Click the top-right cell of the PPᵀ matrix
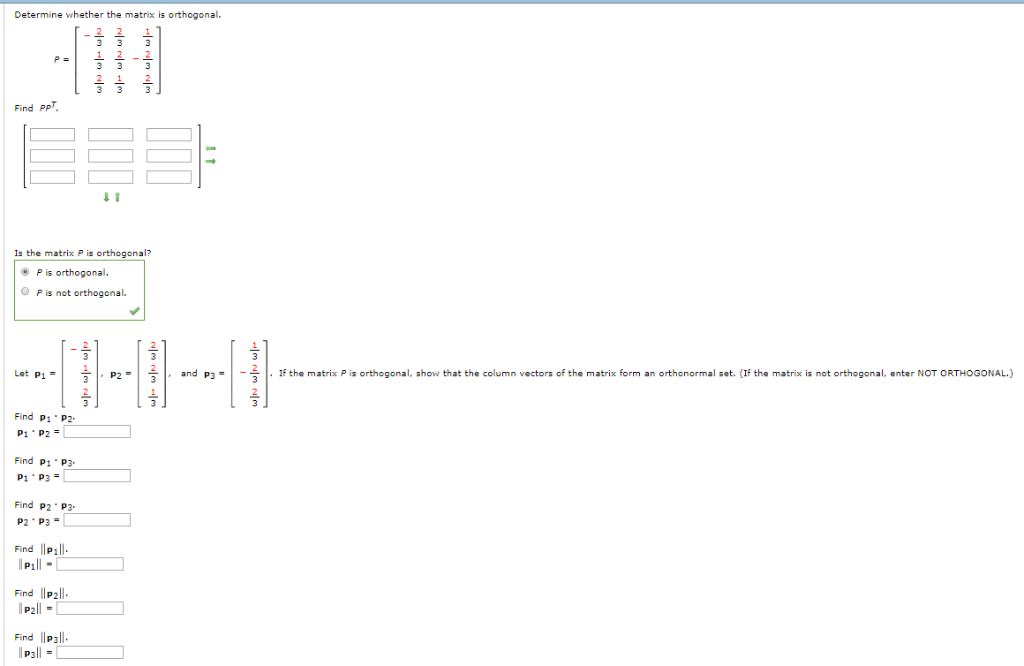Screen dimensions: 1024x666 pyautogui.click(x=169, y=134)
